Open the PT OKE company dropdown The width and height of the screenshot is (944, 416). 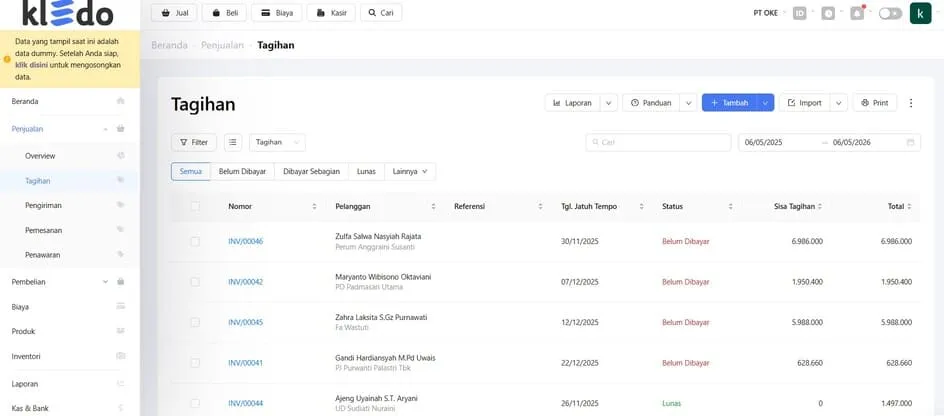click(769, 13)
